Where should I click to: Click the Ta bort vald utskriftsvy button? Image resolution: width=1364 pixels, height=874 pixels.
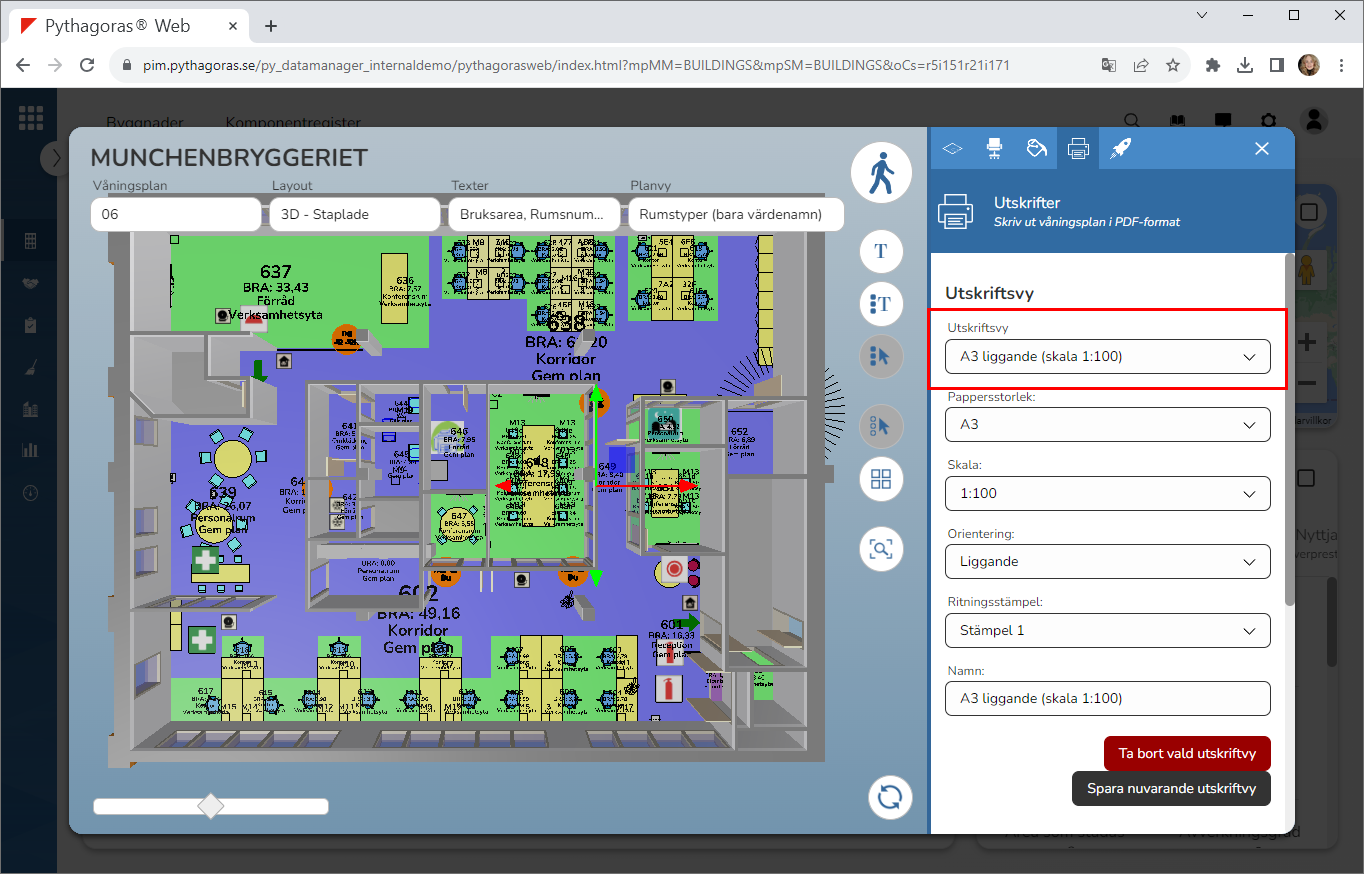pos(1186,754)
